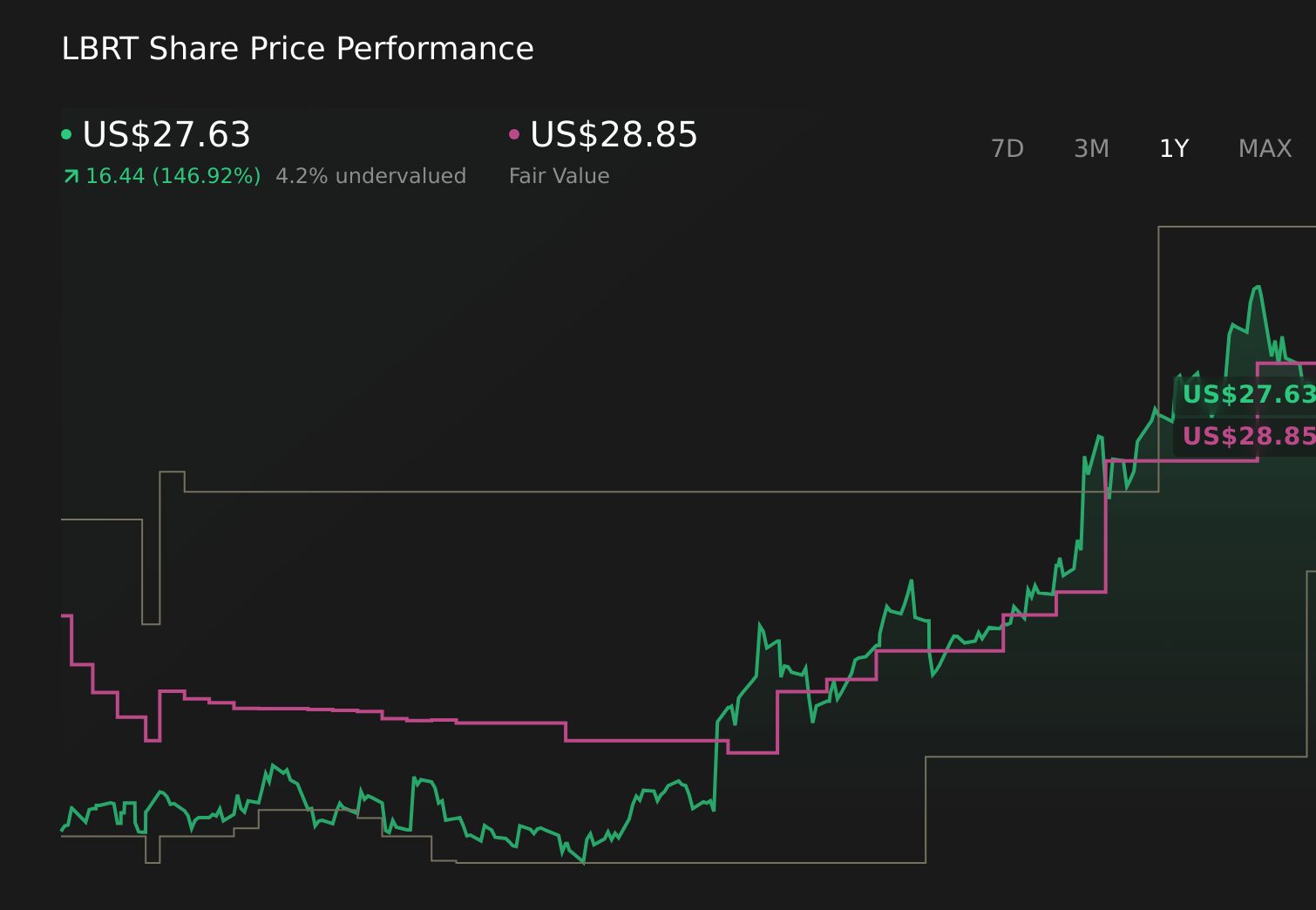Click the US$27.63 label on the chart
1316x910 pixels.
point(1251,395)
